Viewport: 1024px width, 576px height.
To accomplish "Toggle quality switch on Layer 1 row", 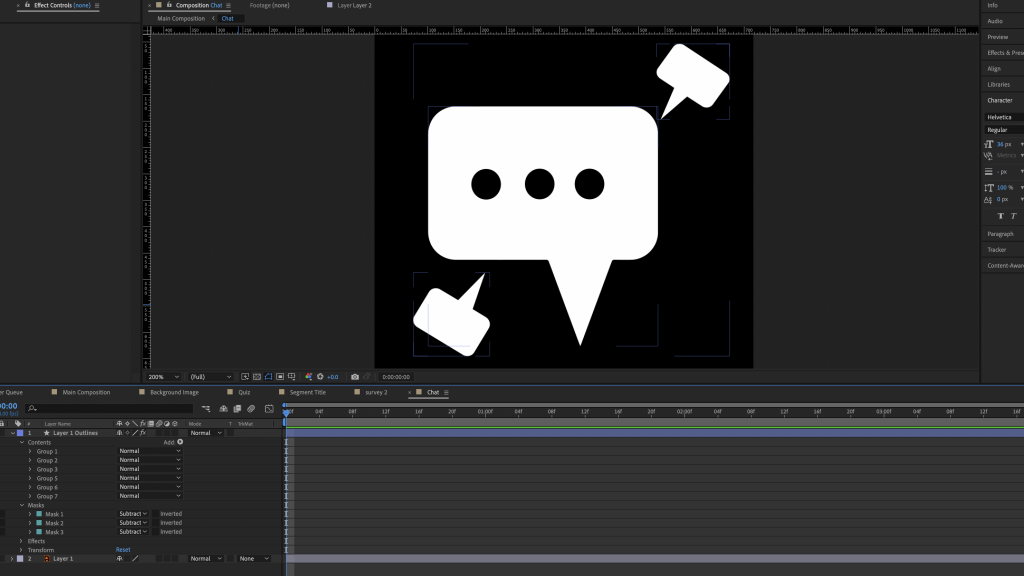I will coord(135,559).
